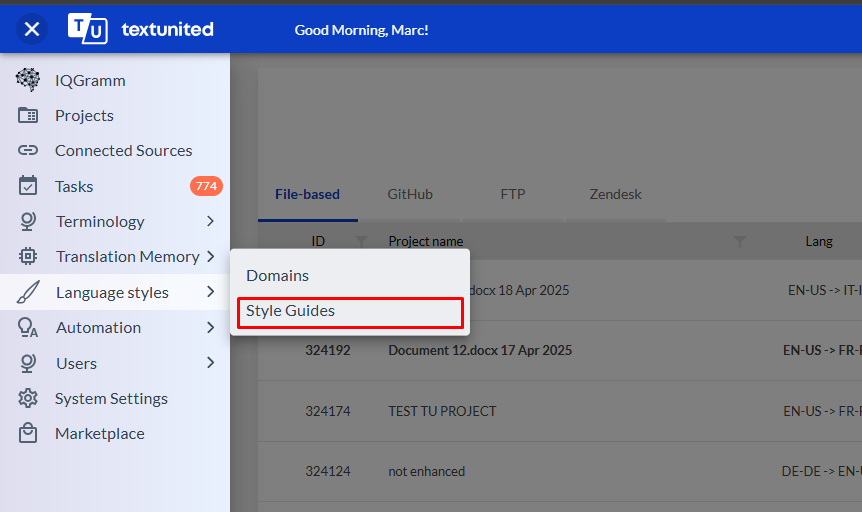This screenshot has width=862, height=512.
Task: Click the Tasks calendar icon
Action: 27,186
